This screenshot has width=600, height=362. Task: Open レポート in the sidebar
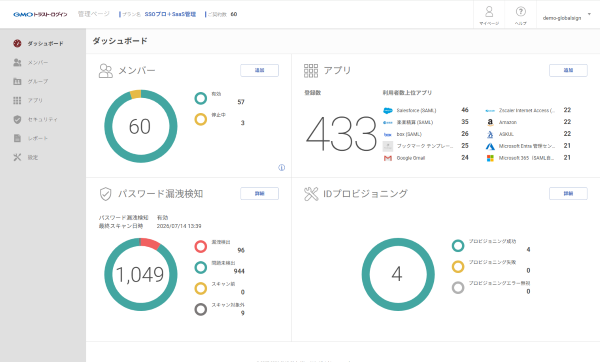38,138
